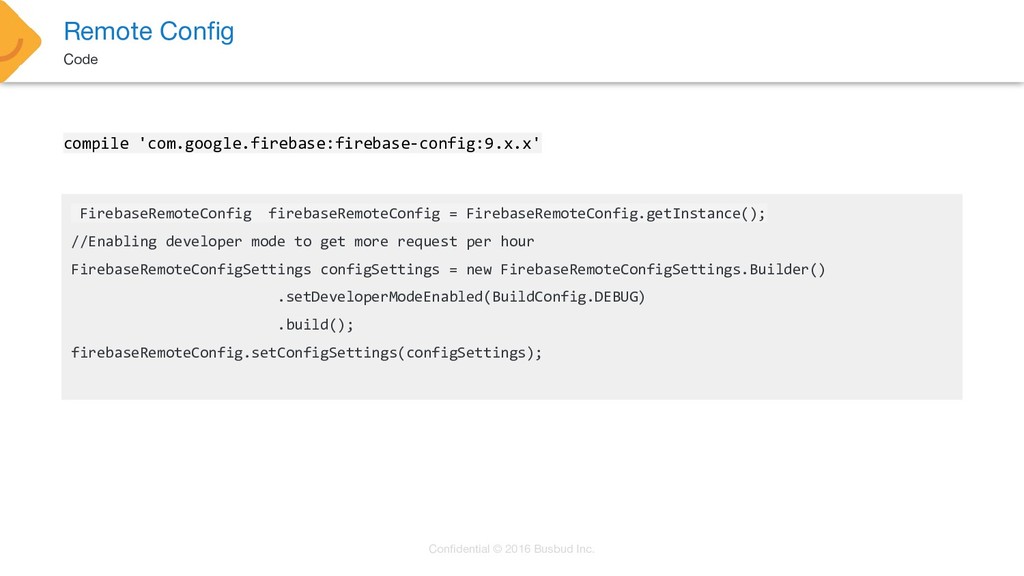
Task: Click FirebaseRemoteConfigSettings.Builder() constructor text
Action: [x=663, y=270]
